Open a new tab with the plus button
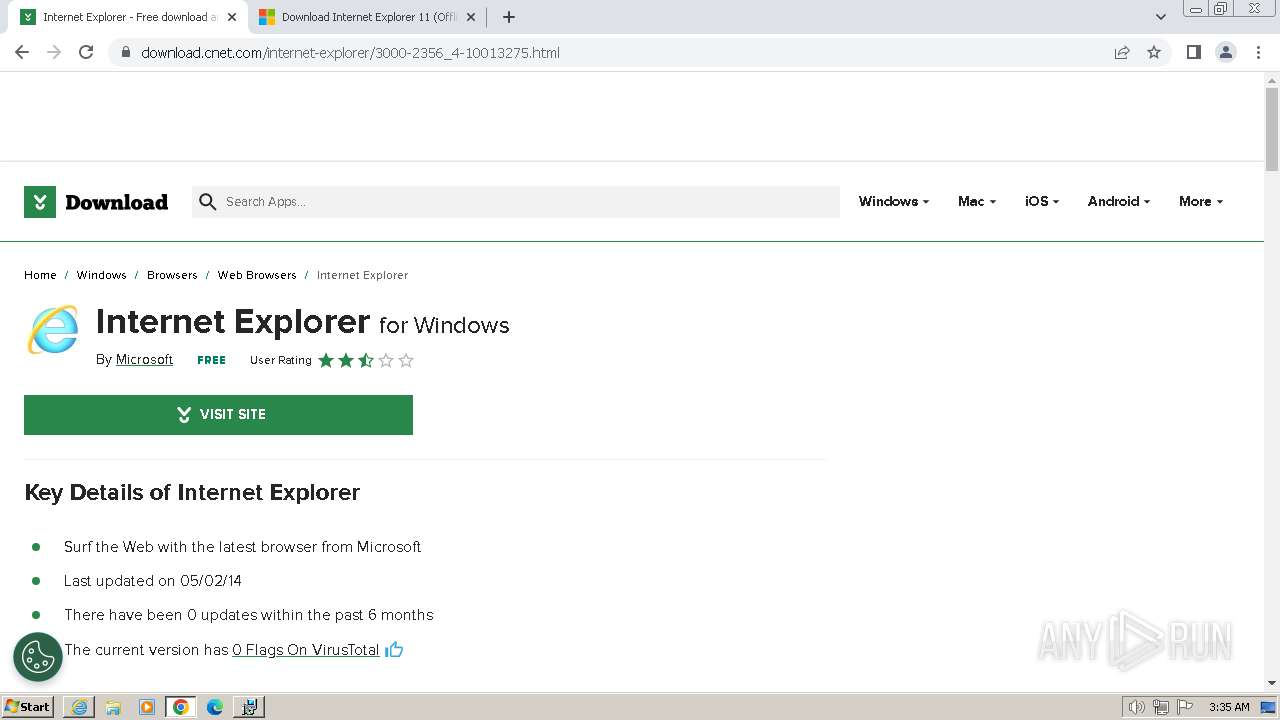 [x=509, y=17]
